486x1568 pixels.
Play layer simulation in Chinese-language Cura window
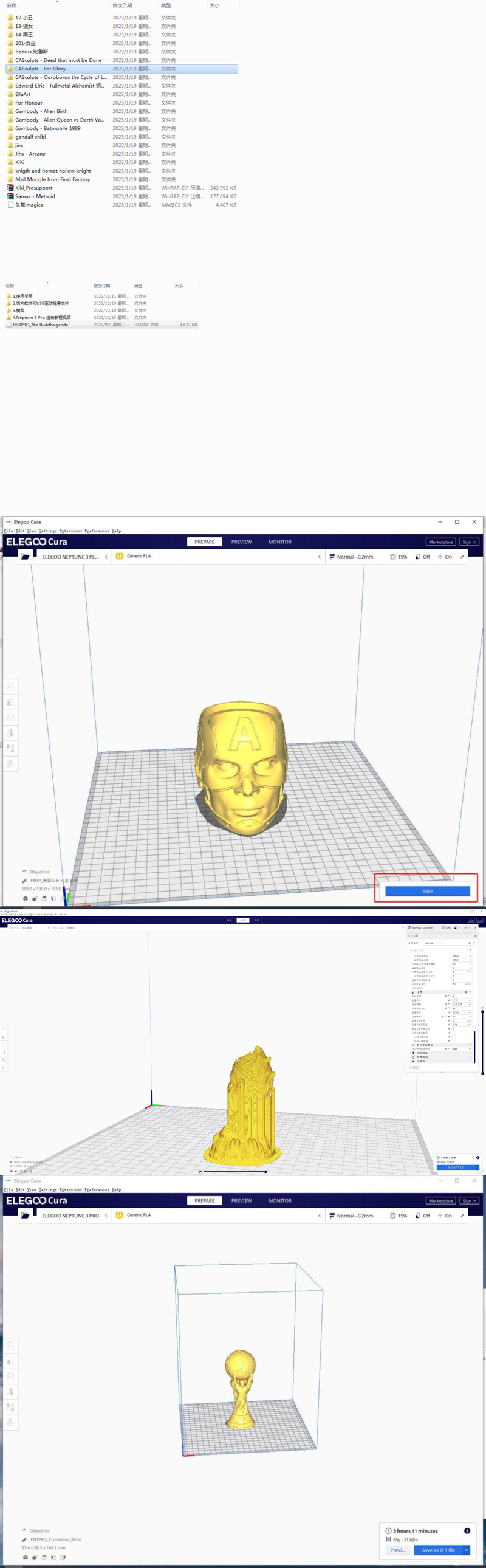click(x=200, y=1171)
